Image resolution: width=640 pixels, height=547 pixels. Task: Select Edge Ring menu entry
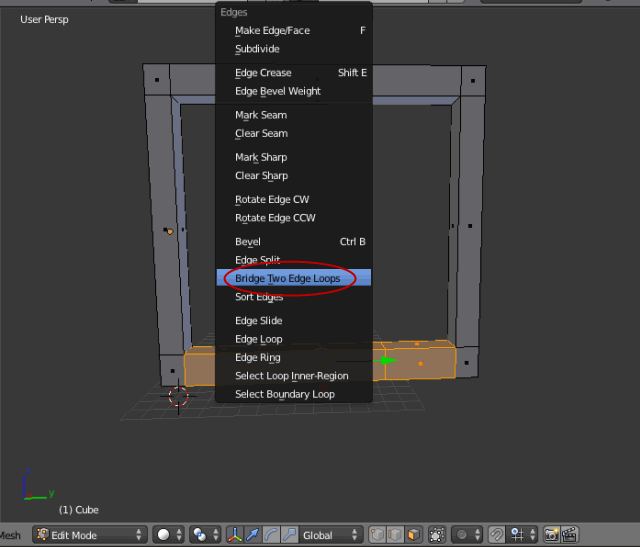[x=293, y=358]
